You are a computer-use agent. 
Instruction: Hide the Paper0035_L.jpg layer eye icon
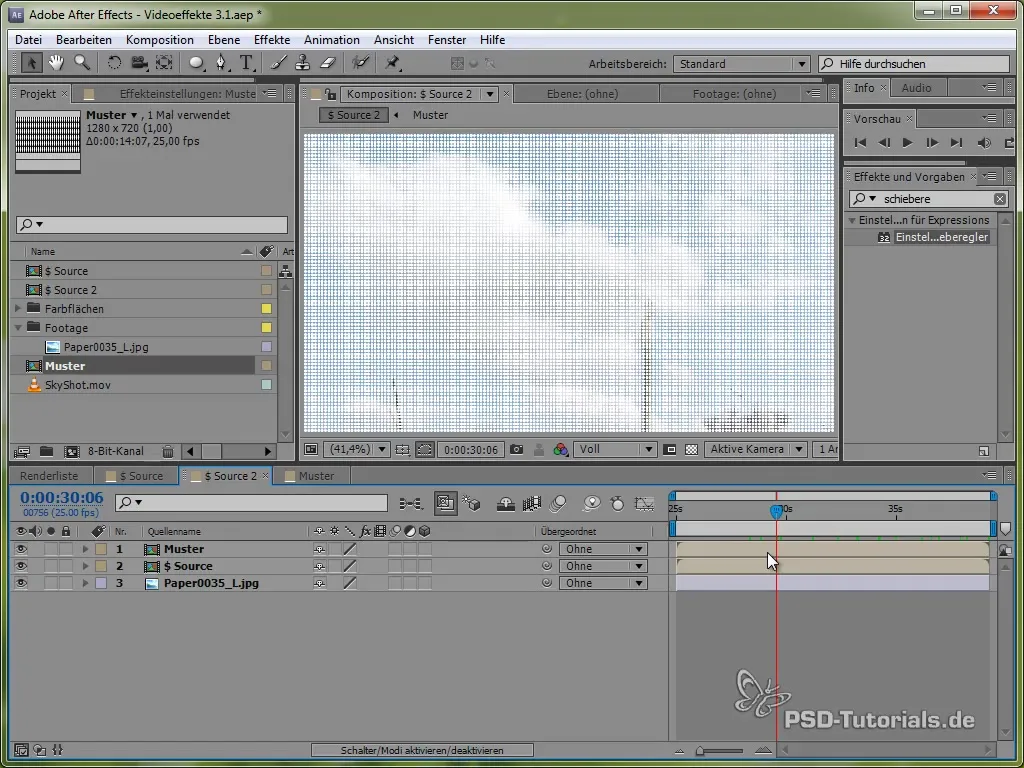point(21,583)
